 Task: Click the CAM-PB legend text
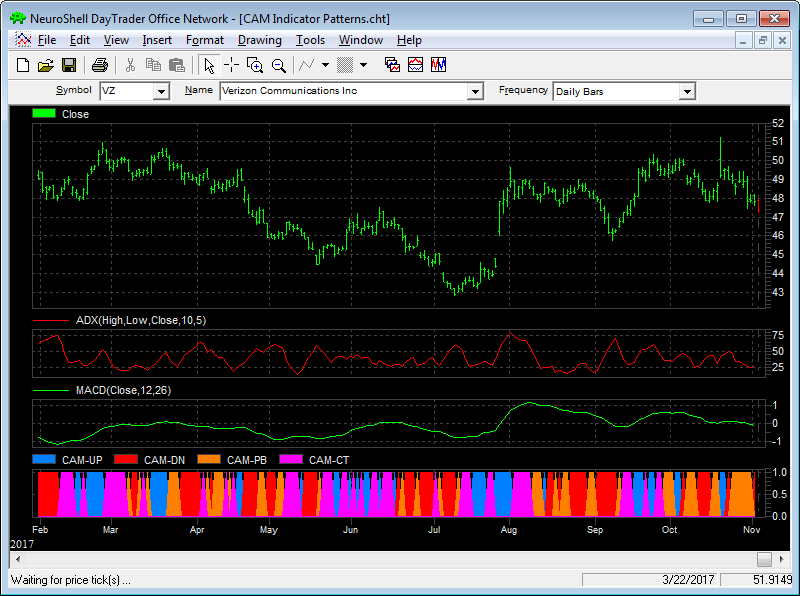(247, 460)
